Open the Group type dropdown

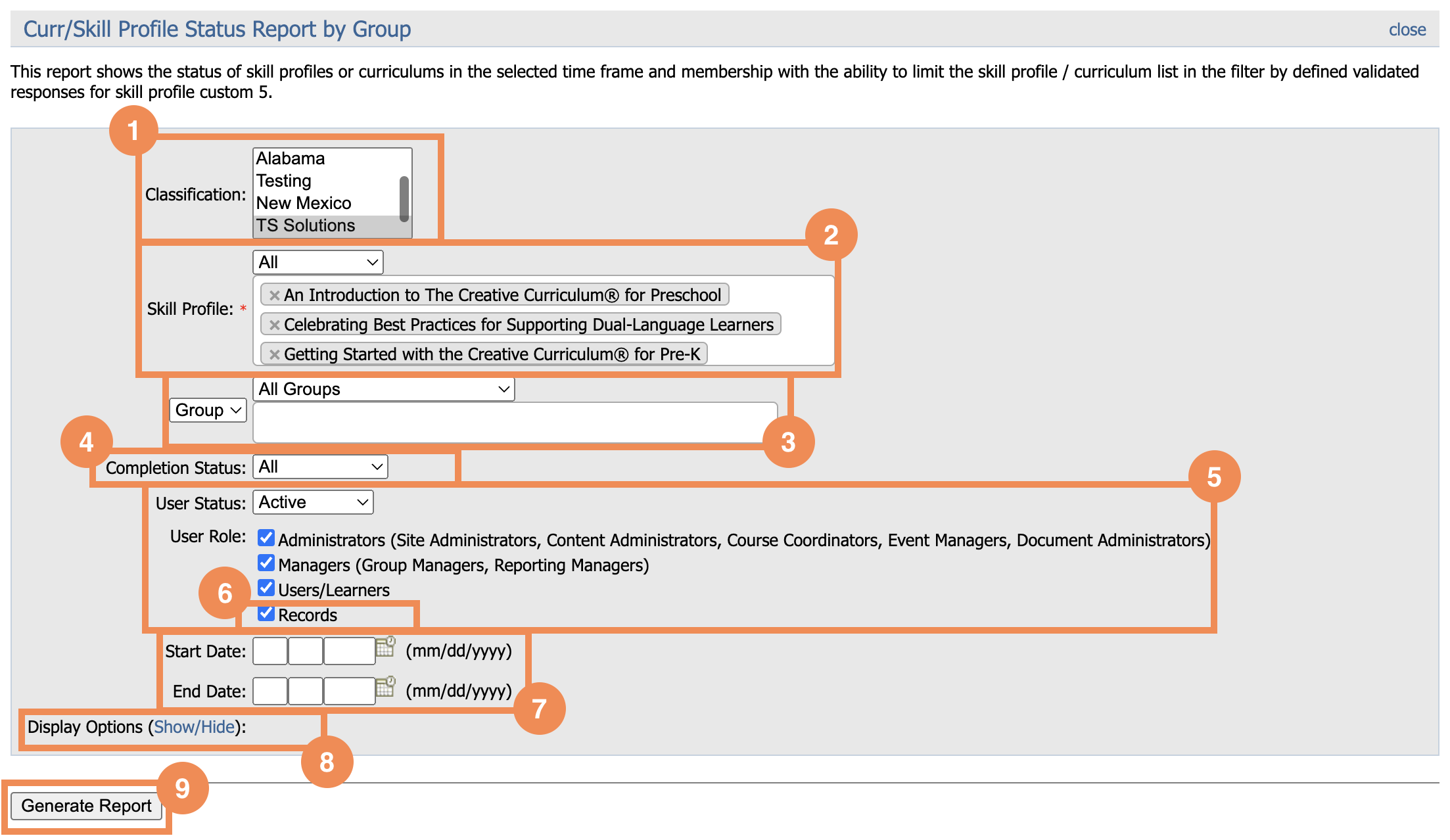[207, 410]
